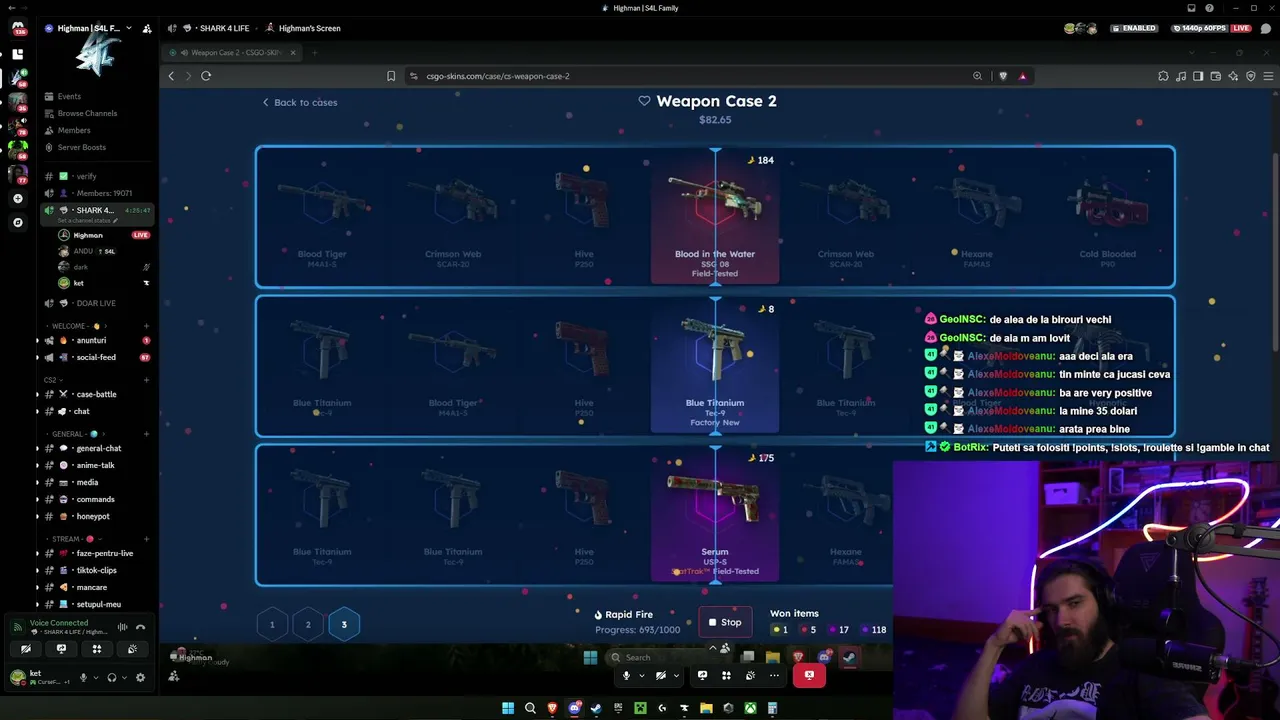Open more options in stream overlay controls
The width and height of the screenshot is (1280, 720).
click(x=774, y=675)
